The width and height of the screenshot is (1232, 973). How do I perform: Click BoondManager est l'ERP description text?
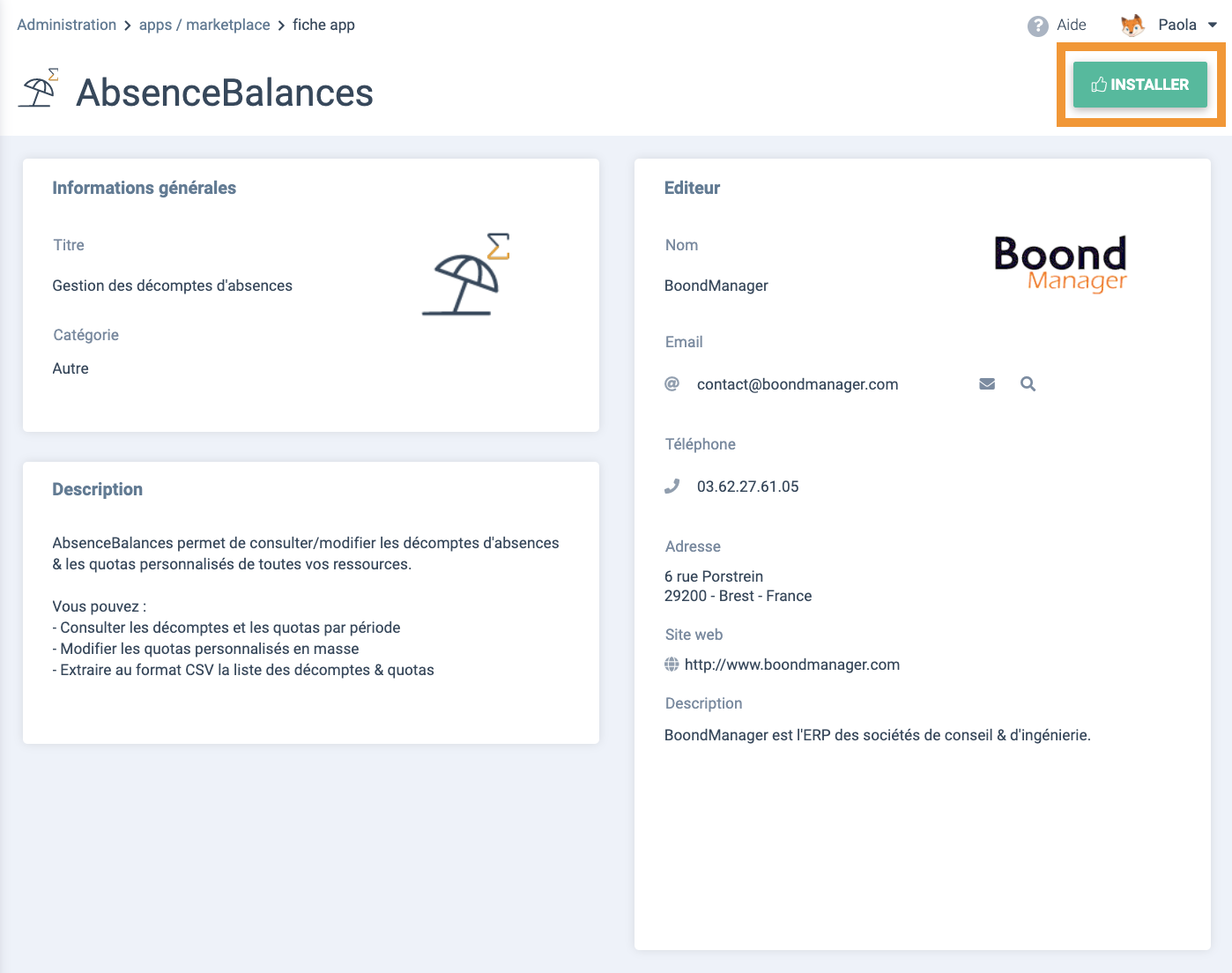(878, 735)
